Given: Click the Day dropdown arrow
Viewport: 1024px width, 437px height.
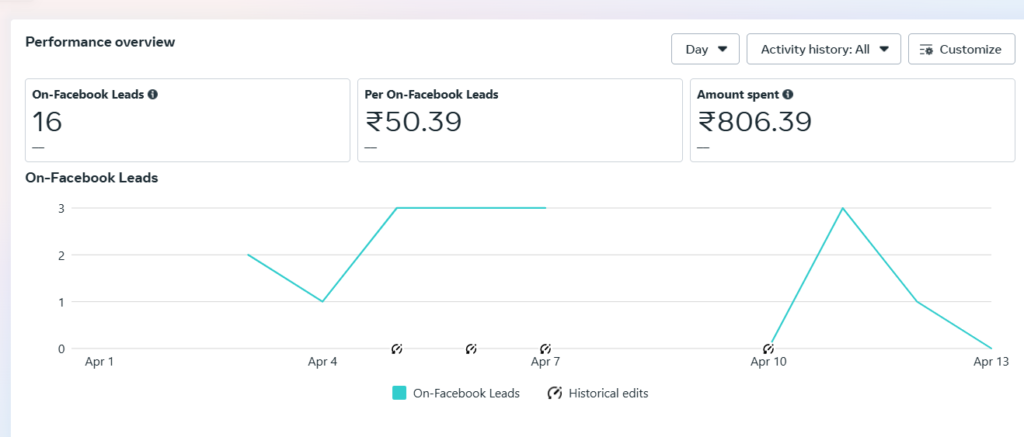Looking at the screenshot, I should 722,49.
